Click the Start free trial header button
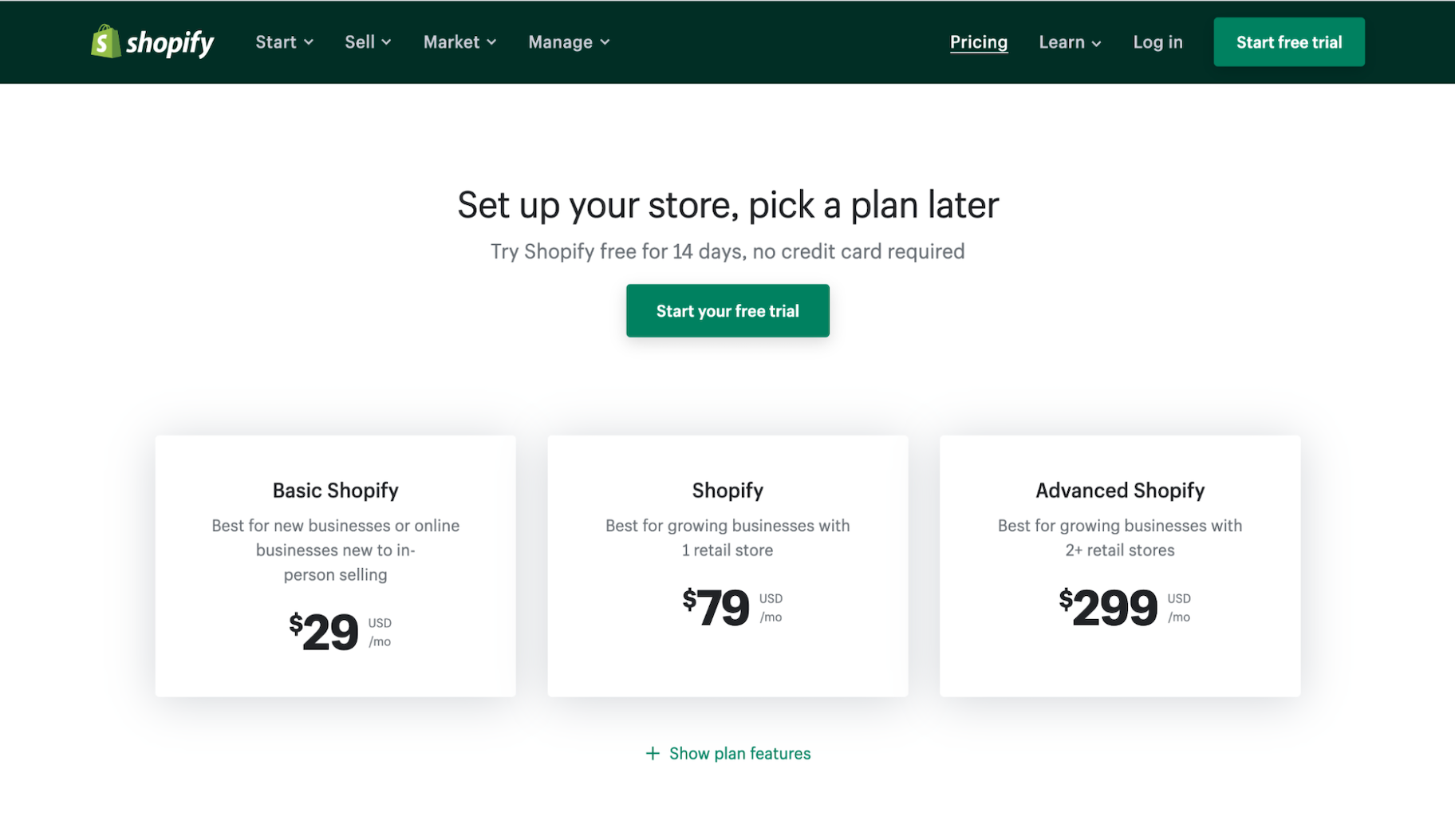1455x840 pixels. point(1289,41)
